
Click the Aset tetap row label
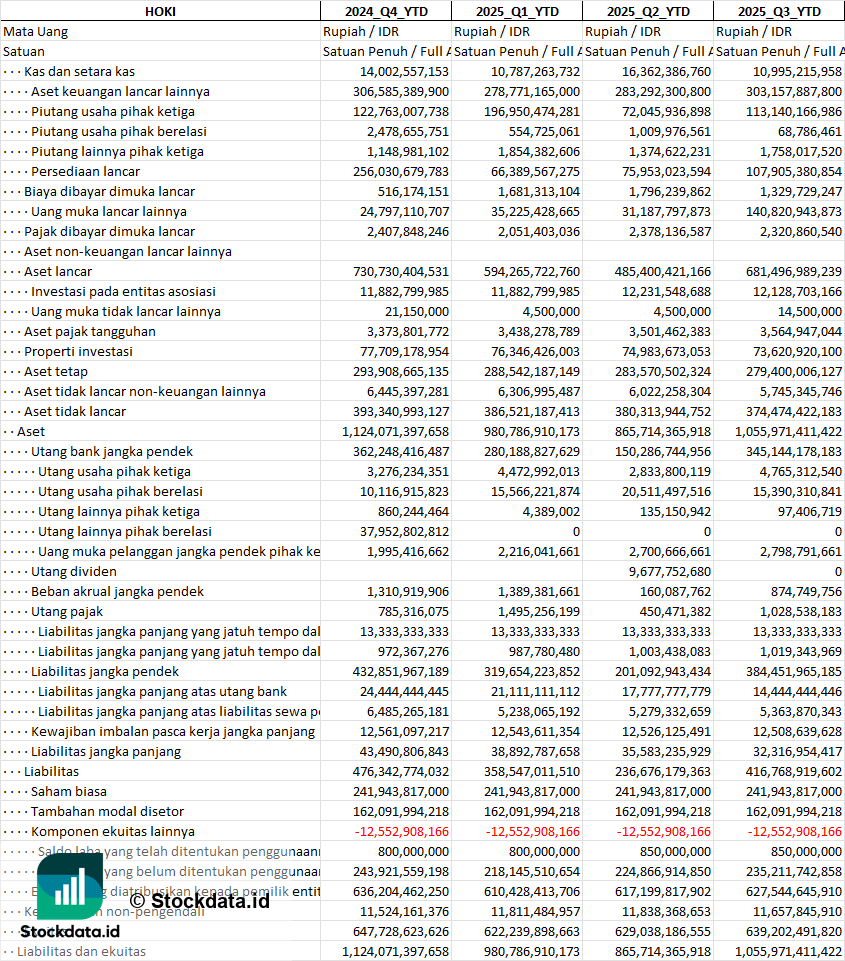coord(56,371)
